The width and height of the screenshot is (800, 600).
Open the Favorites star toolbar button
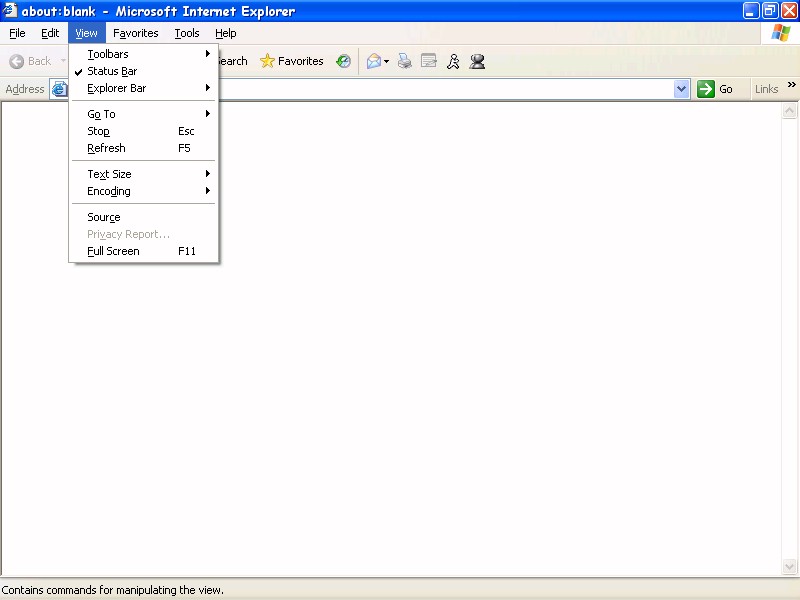pyautogui.click(x=292, y=61)
